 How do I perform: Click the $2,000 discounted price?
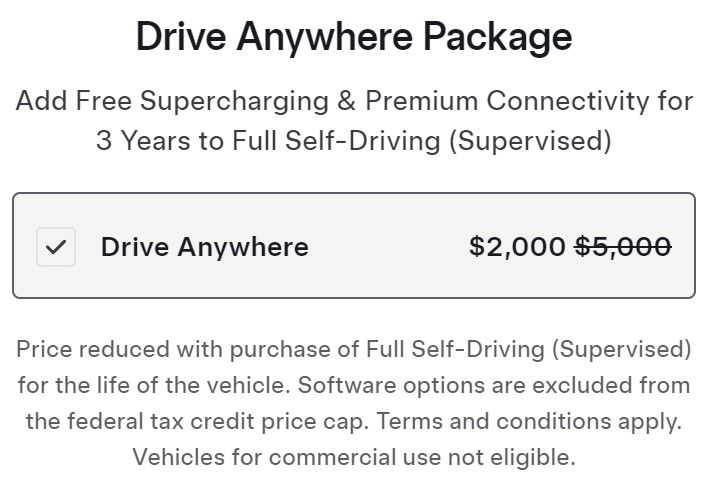coord(516,247)
